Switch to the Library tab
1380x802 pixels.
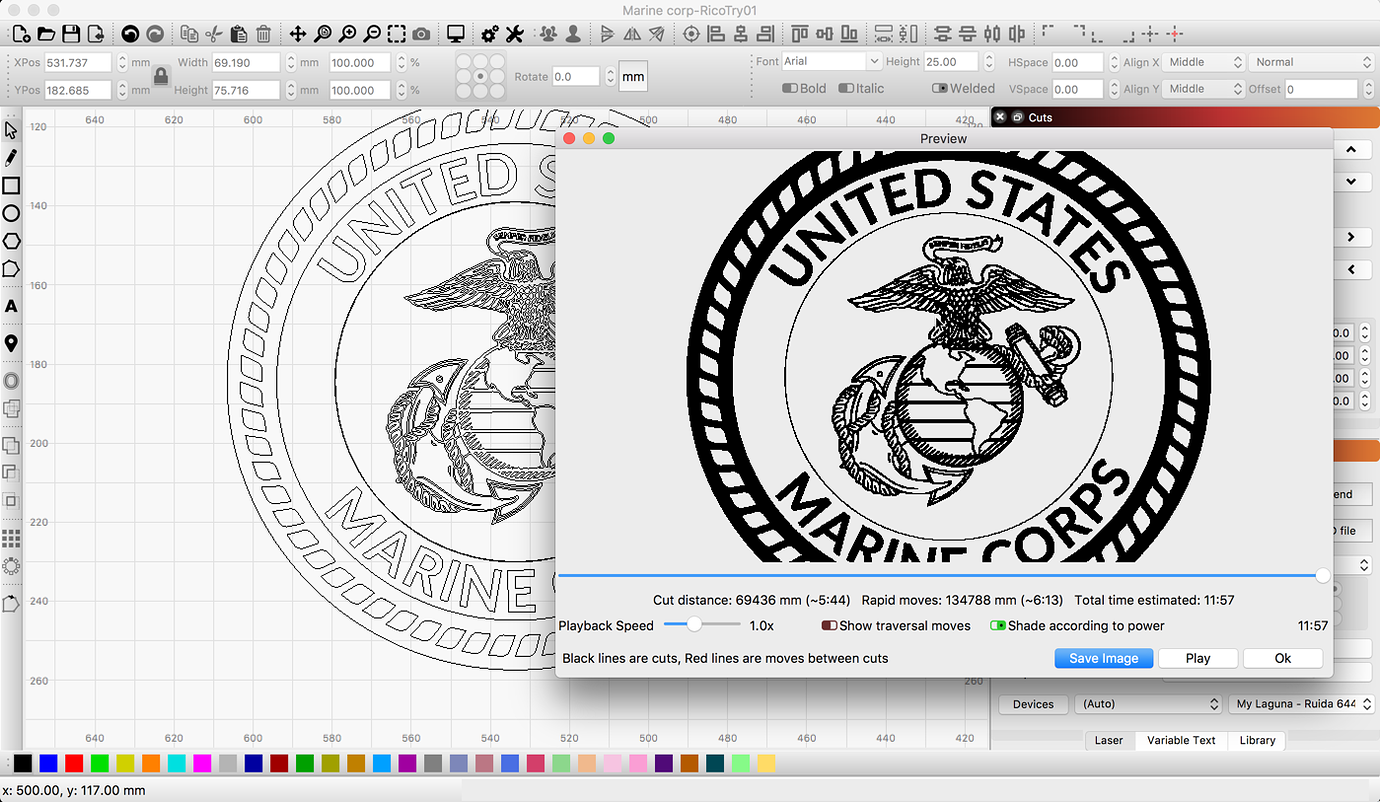[1257, 740]
